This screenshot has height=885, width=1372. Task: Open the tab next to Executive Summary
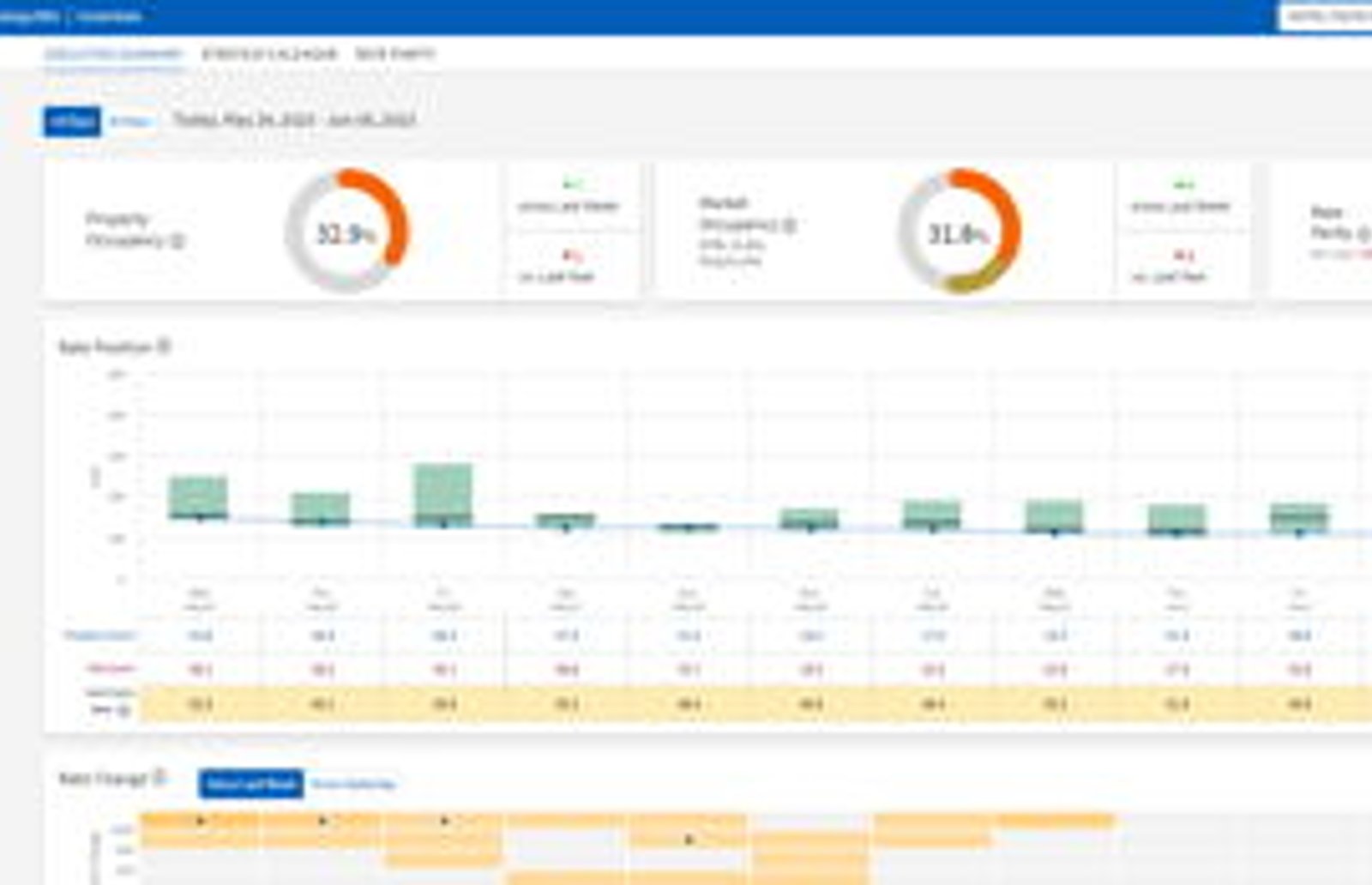tap(269, 54)
